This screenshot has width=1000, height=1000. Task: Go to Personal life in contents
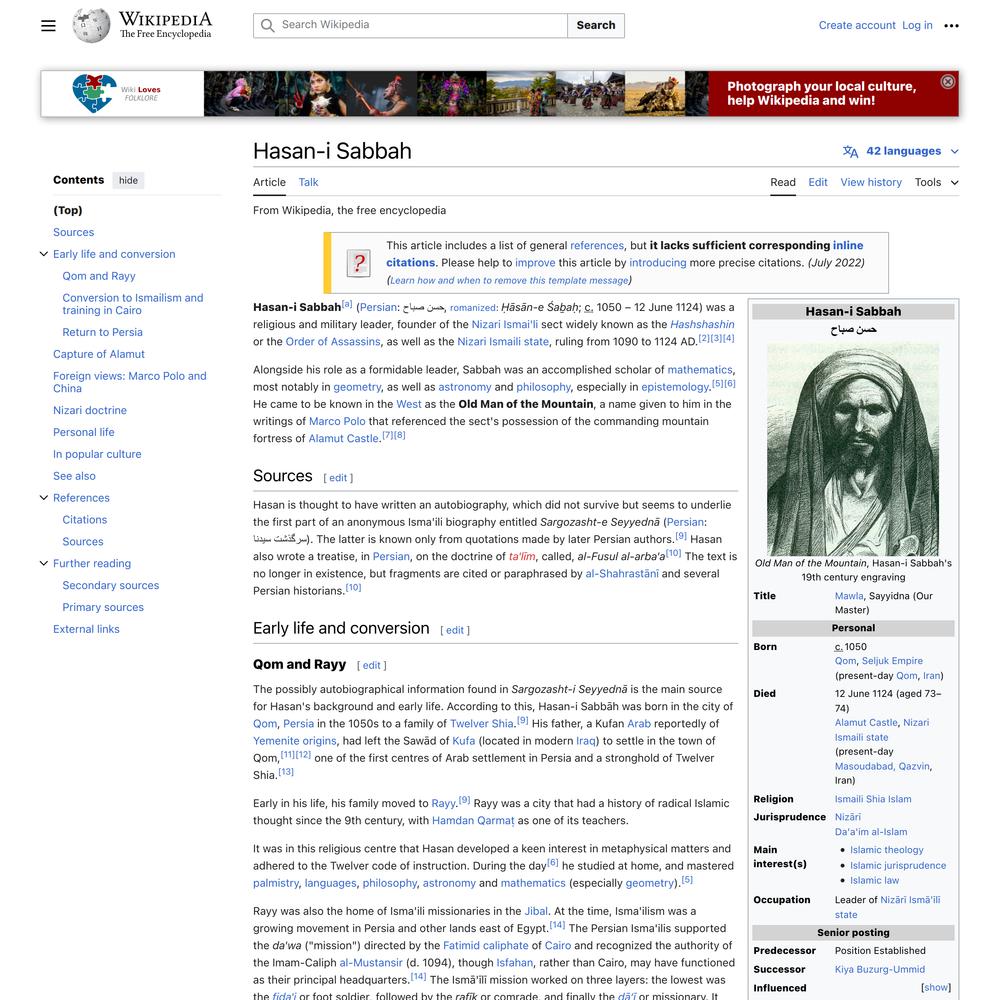click(x=84, y=432)
